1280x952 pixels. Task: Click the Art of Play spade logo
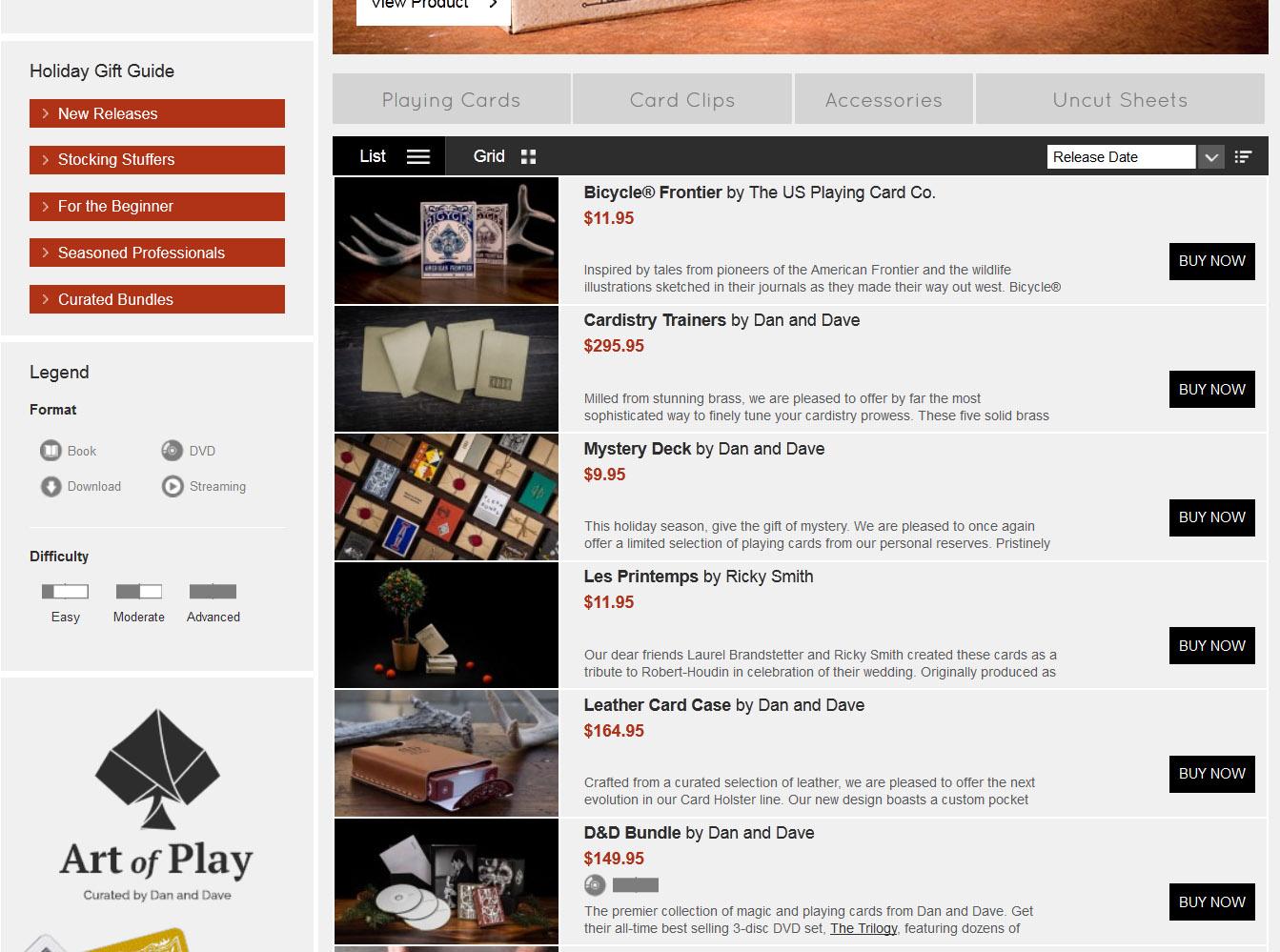[157, 770]
